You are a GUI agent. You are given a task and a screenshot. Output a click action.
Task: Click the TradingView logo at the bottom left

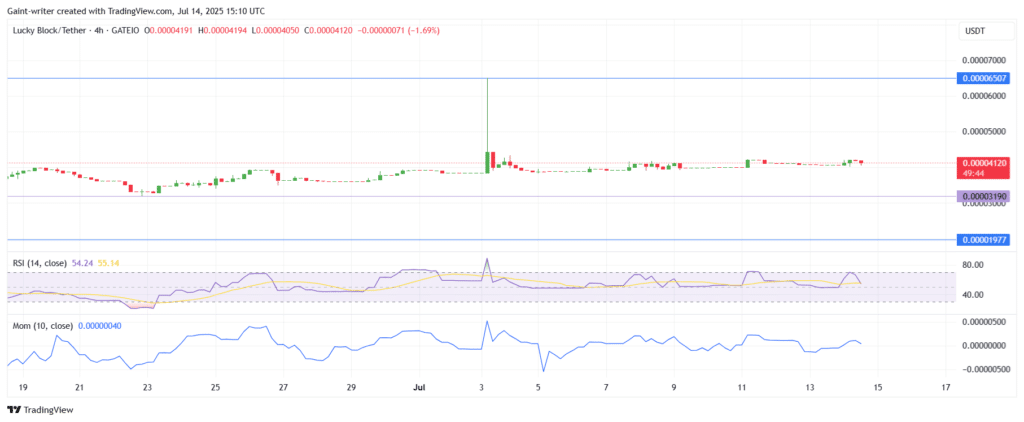click(40, 410)
